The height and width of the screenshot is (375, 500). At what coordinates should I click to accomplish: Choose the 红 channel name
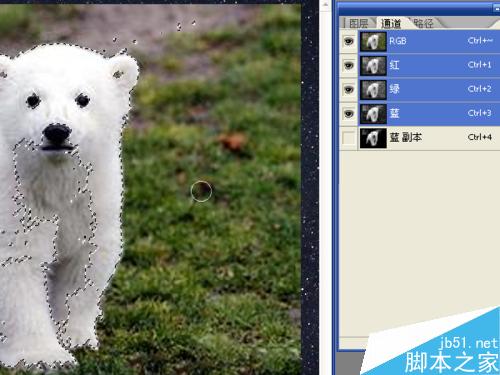[x=394, y=65]
